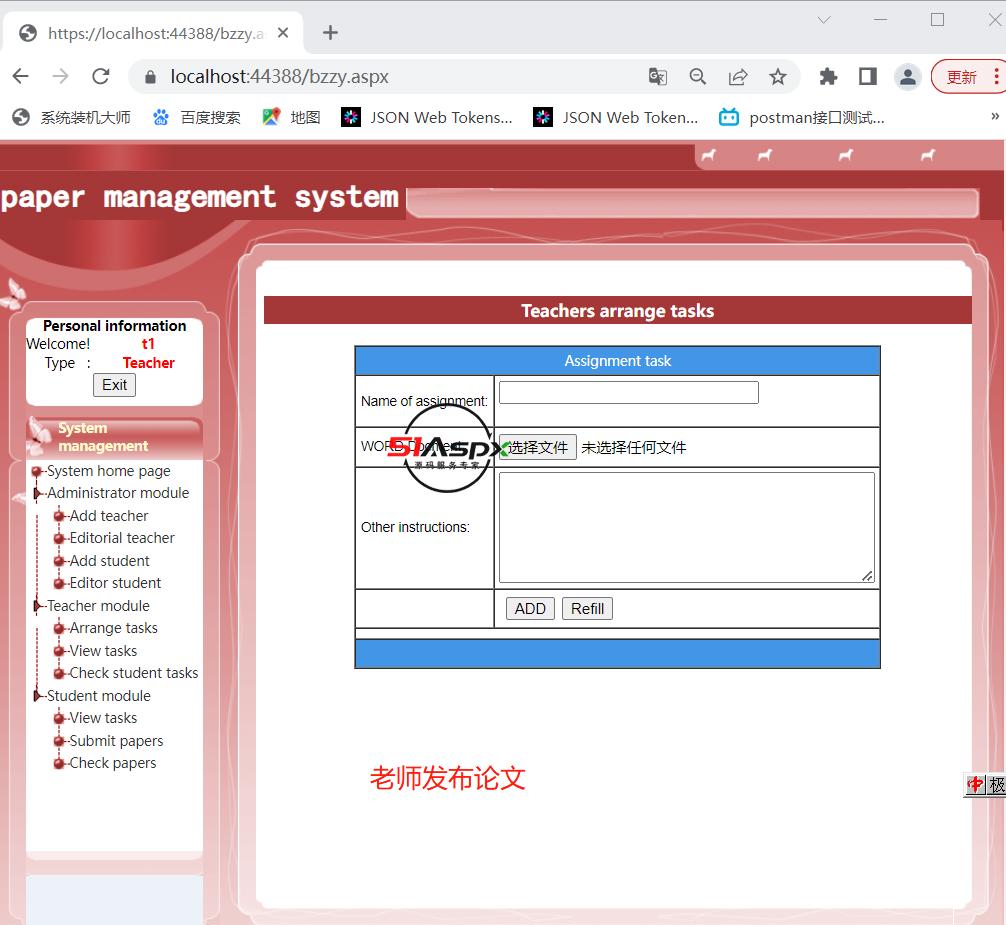Click the Refill button to reset form
Viewport: 1006px width, 925px height.
point(587,608)
